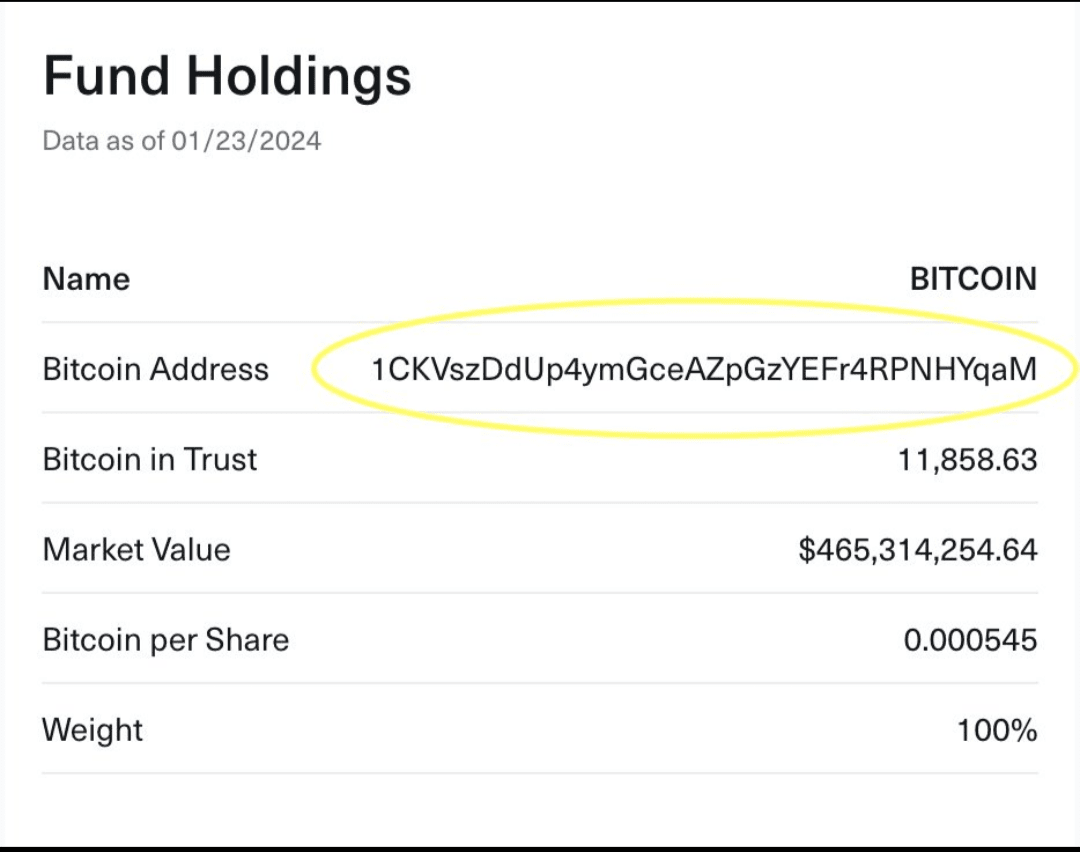This screenshot has width=1080, height=852.
Task: Select the Bitcoin address 1CKVszDdUp4ymGceAZpGzYEFr4RPNHYqaM
Action: click(x=703, y=370)
